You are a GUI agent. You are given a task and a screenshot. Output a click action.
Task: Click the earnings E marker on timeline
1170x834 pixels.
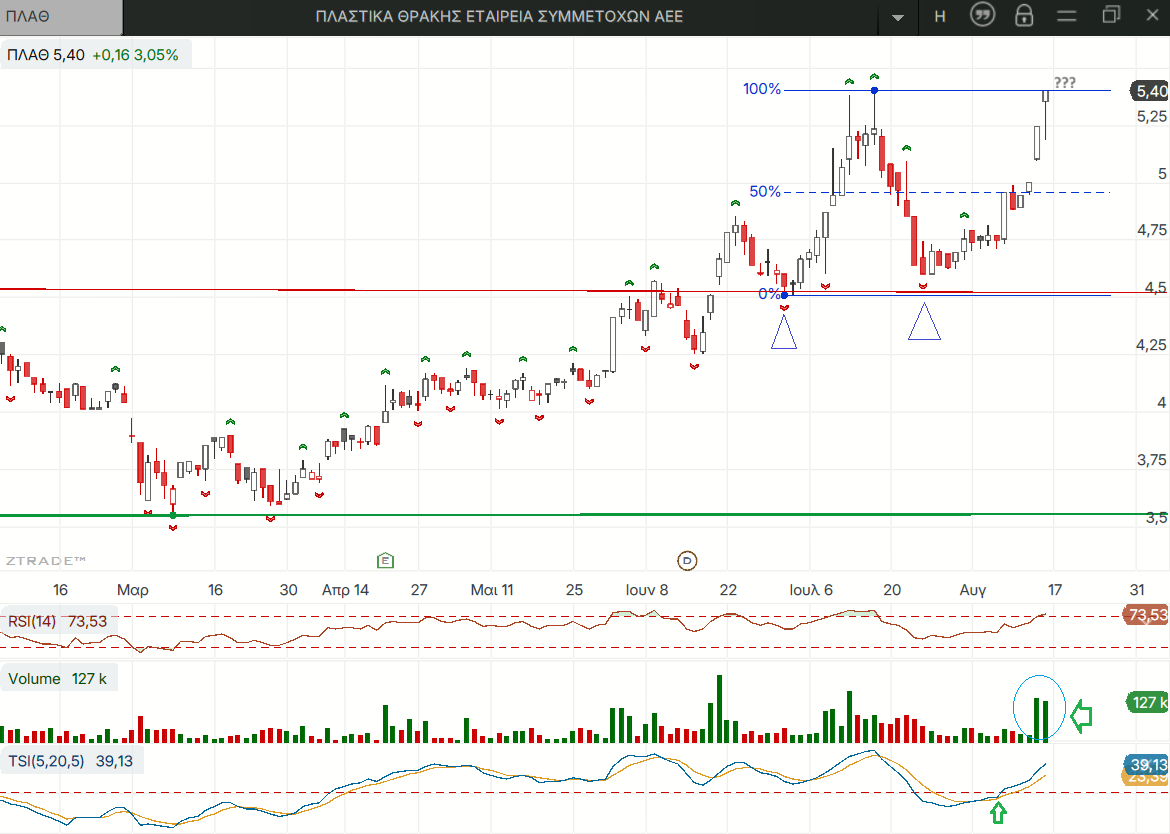point(385,560)
